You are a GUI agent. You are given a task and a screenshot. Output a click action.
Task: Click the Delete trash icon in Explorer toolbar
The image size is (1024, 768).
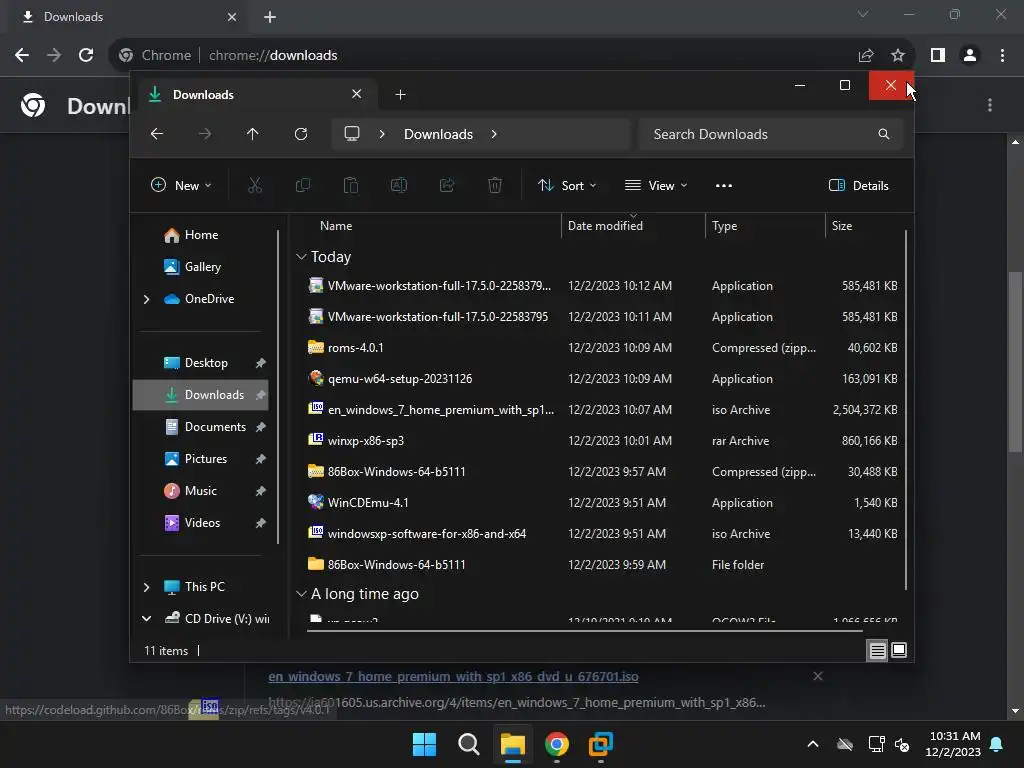(495, 185)
